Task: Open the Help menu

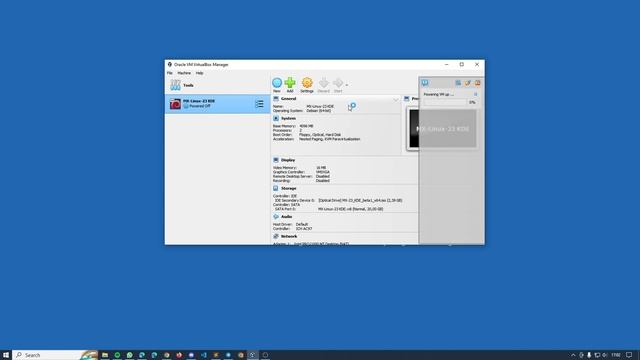Action: [199, 73]
